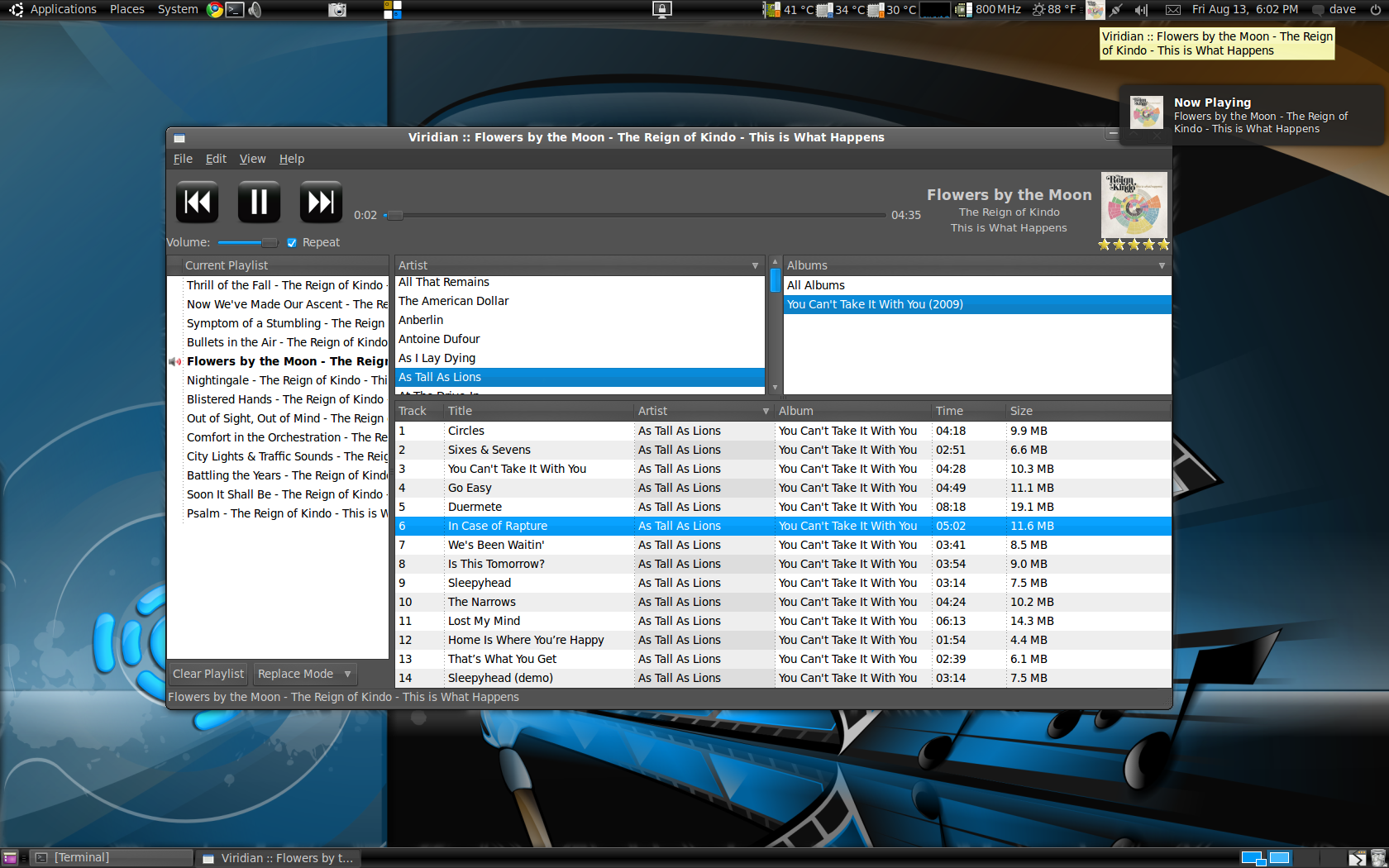The height and width of the screenshot is (868, 1389).
Task: Adjust the volume slider
Action: (x=246, y=242)
